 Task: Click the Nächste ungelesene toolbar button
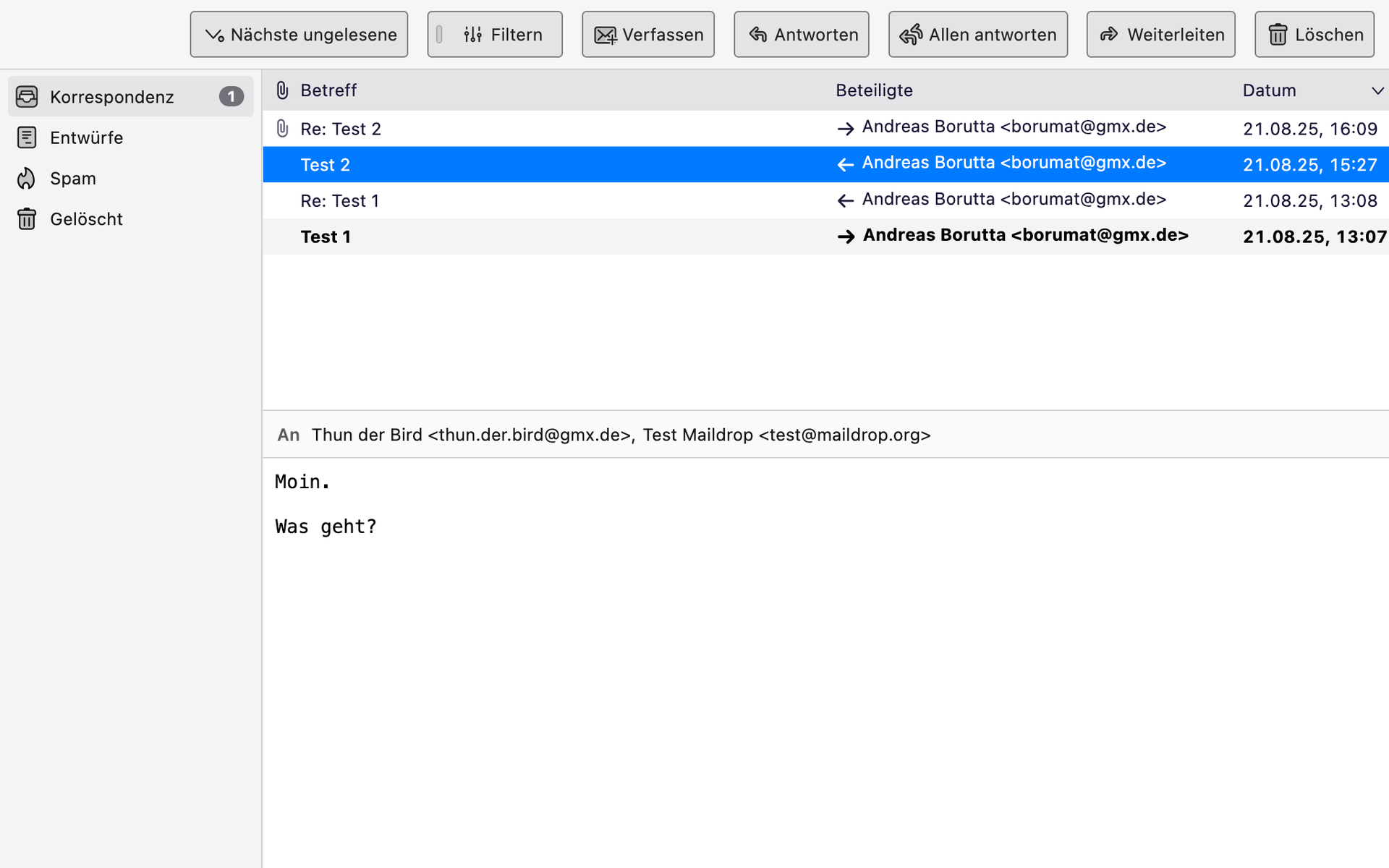tap(299, 34)
